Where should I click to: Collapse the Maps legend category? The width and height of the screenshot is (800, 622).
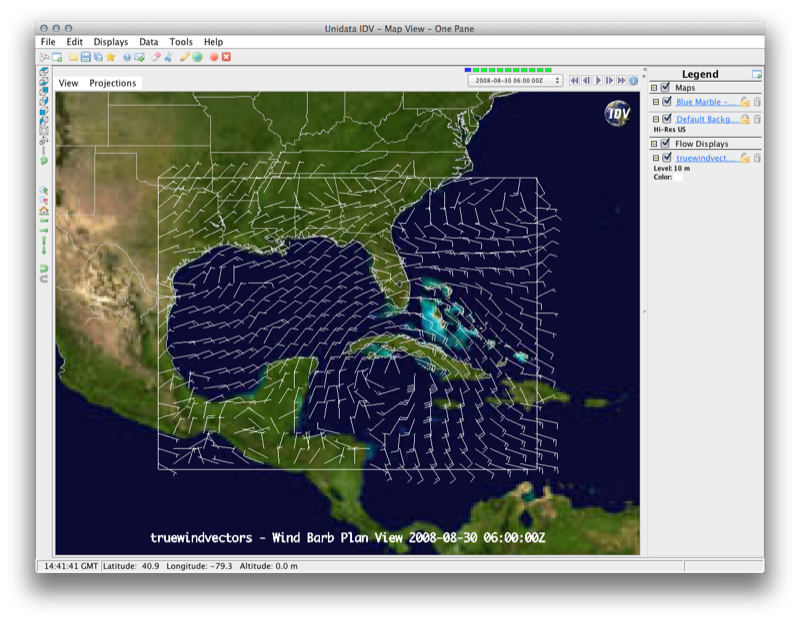tap(655, 88)
